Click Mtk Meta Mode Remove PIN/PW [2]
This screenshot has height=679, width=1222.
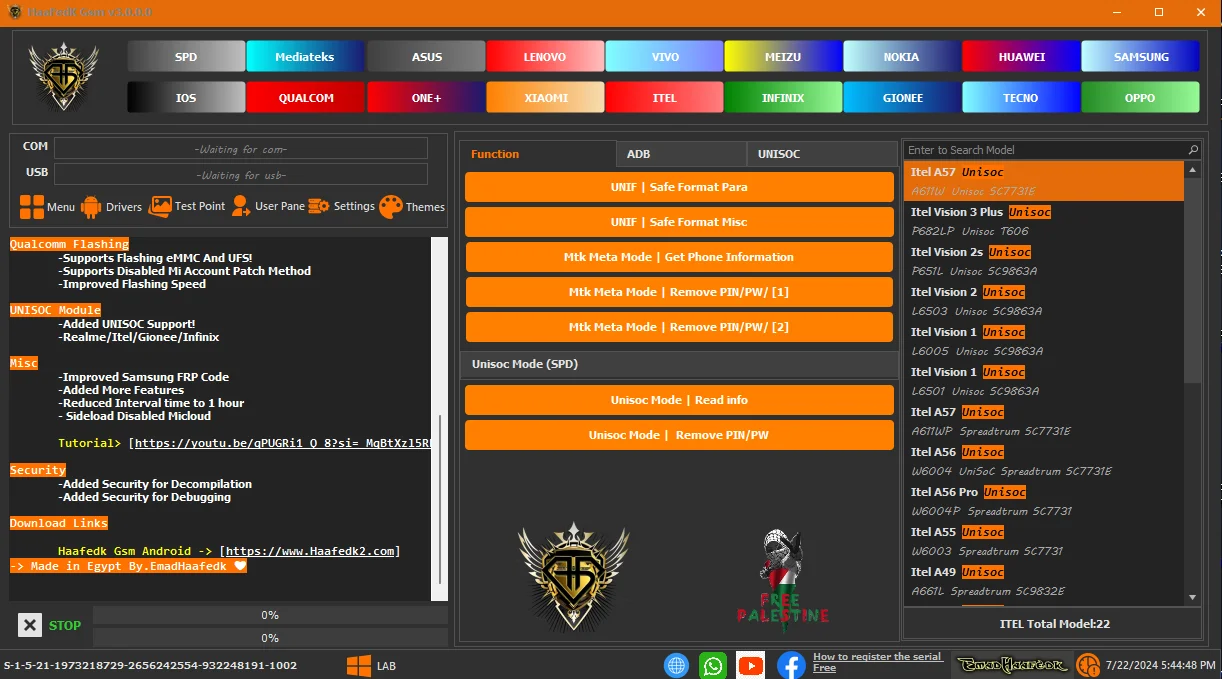679,327
